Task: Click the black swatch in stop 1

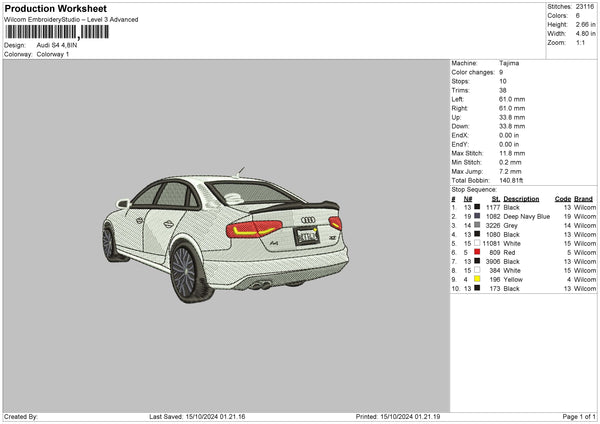Action: (477, 207)
